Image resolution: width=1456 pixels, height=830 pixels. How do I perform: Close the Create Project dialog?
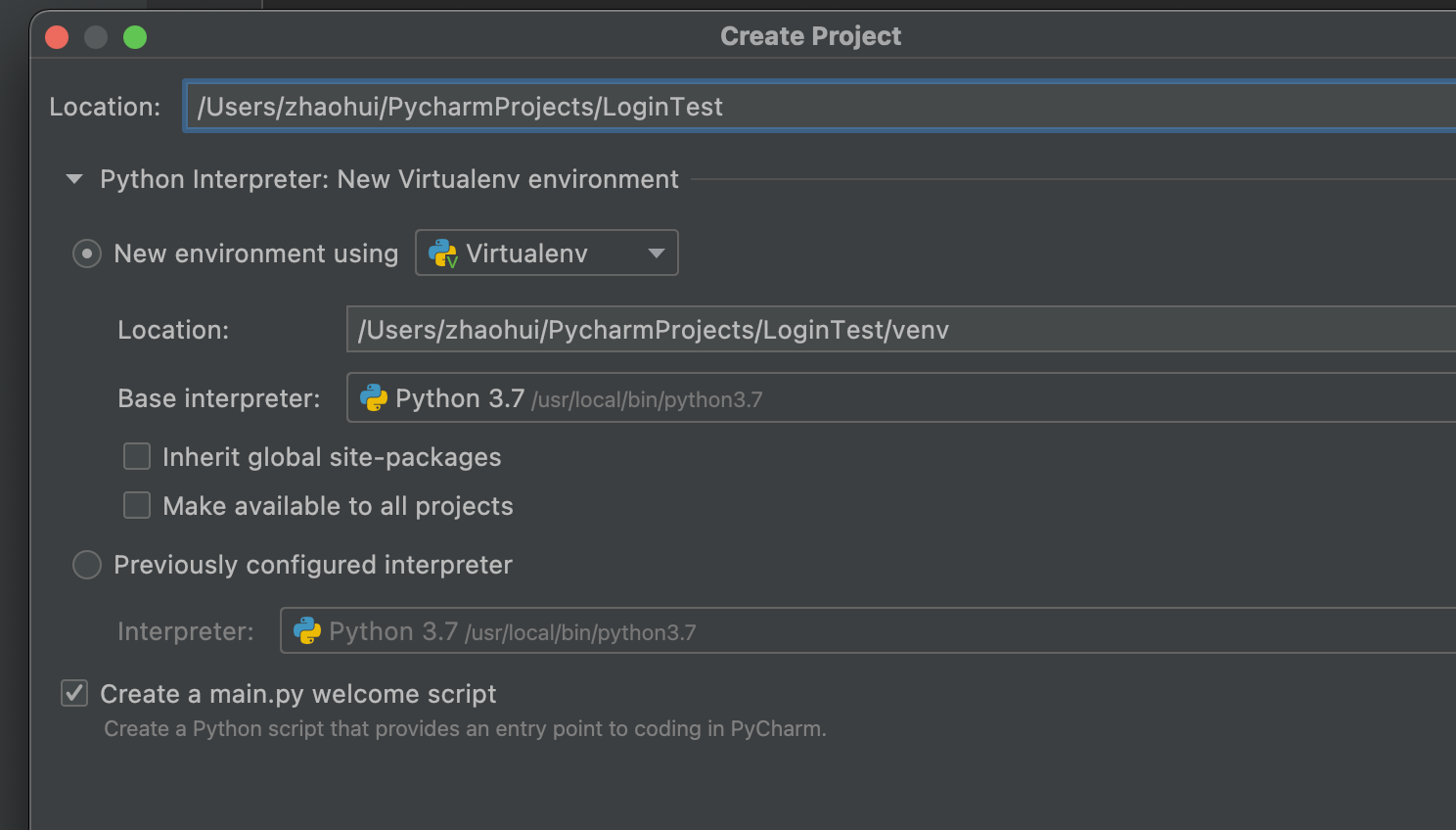coord(57,37)
